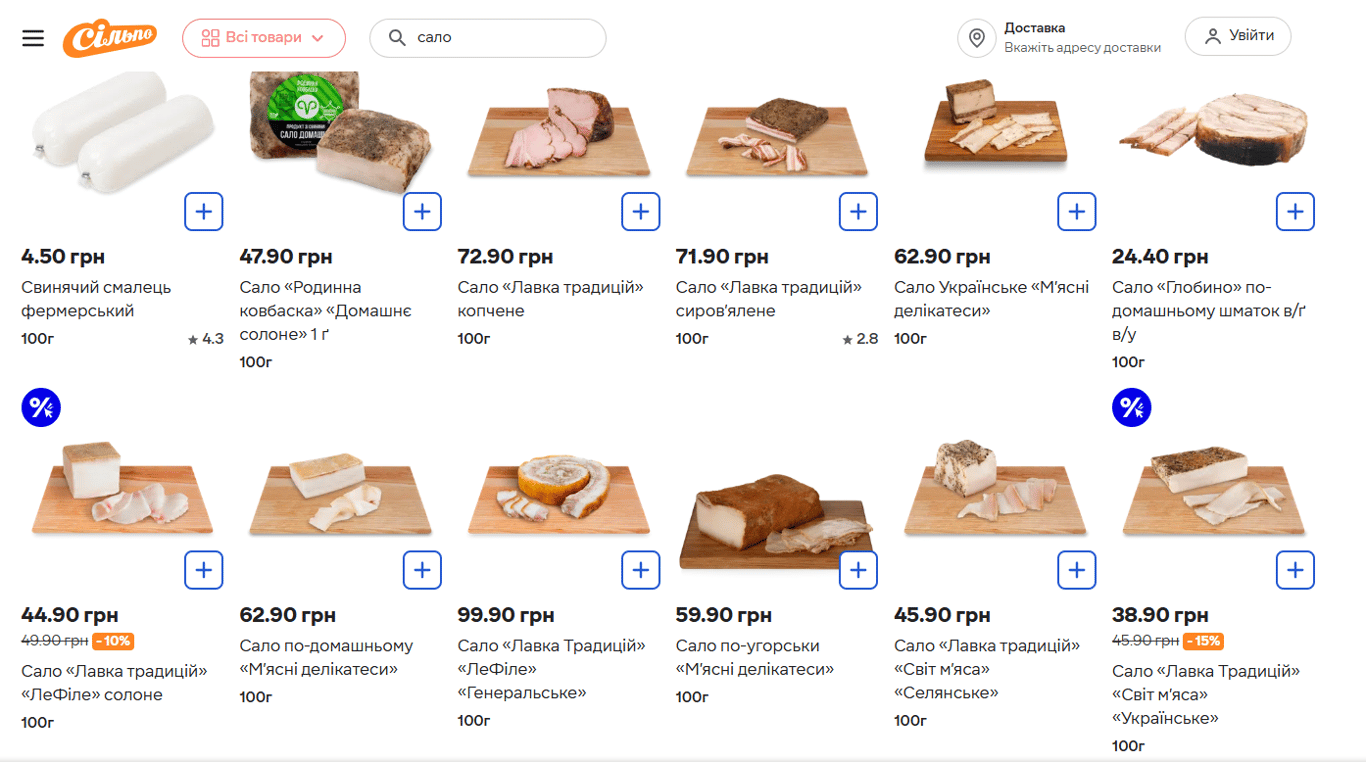Add Сало по-угорськи to cart
The height and width of the screenshot is (762, 1366).
tap(858, 570)
